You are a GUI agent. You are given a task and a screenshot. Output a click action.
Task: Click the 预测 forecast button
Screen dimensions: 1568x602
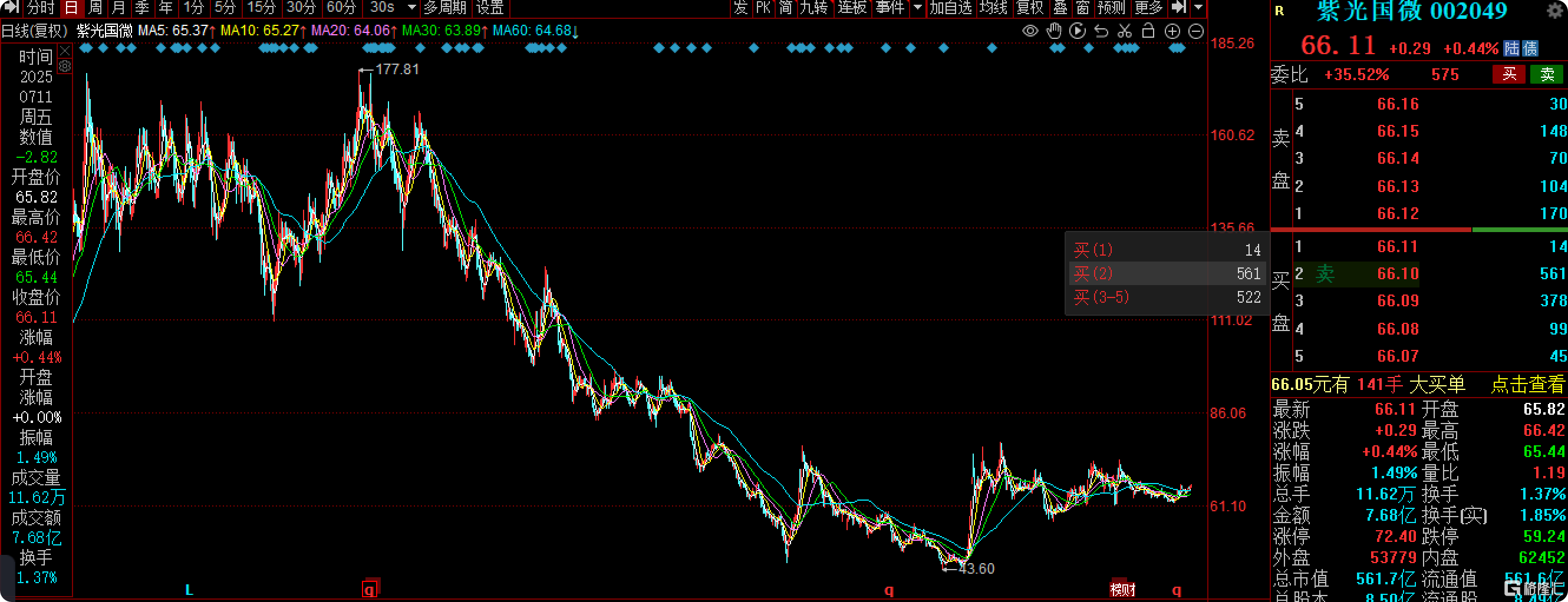click(x=1111, y=8)
